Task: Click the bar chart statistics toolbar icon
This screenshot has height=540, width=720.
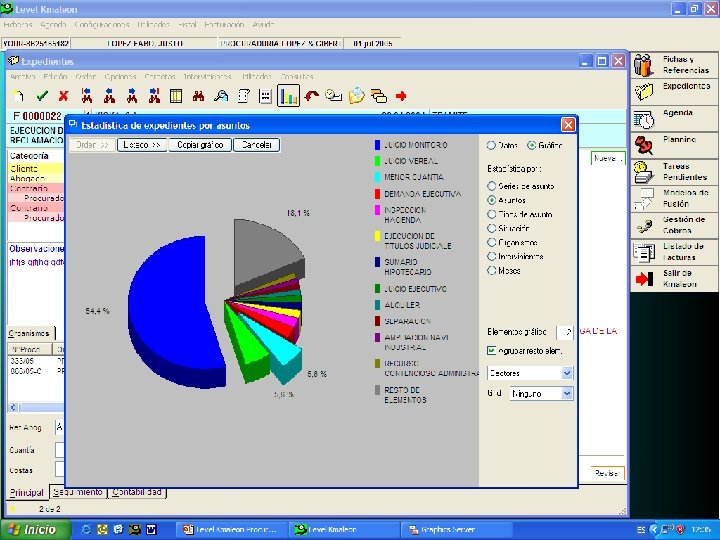Action: tap(288, 96)
